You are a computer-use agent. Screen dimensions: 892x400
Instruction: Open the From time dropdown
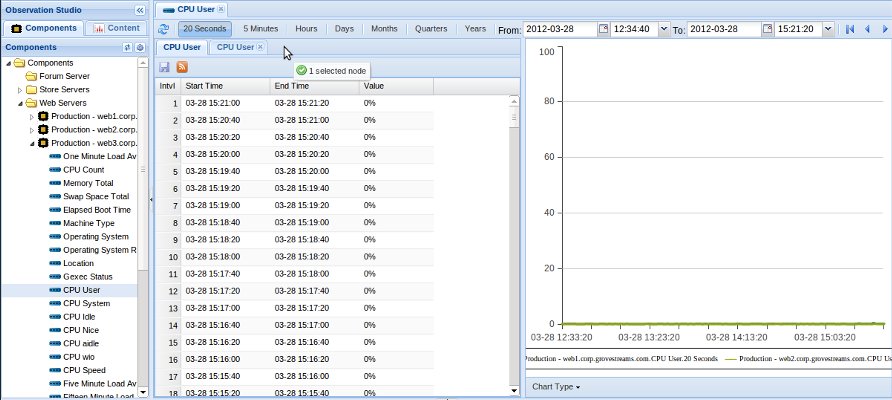(665, 29)
